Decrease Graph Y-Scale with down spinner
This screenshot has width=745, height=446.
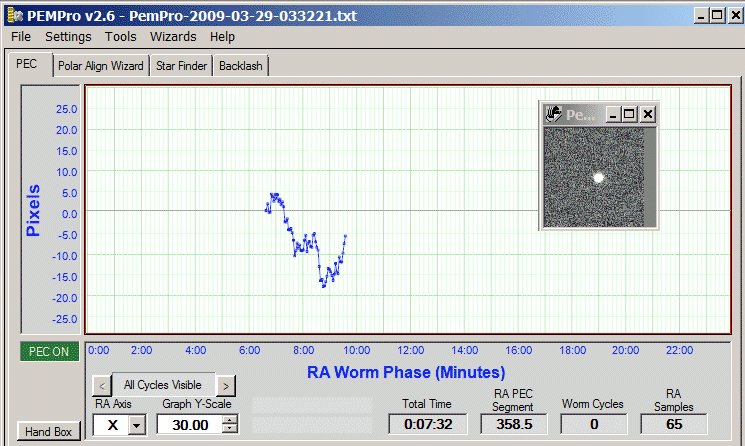point(230,429)
